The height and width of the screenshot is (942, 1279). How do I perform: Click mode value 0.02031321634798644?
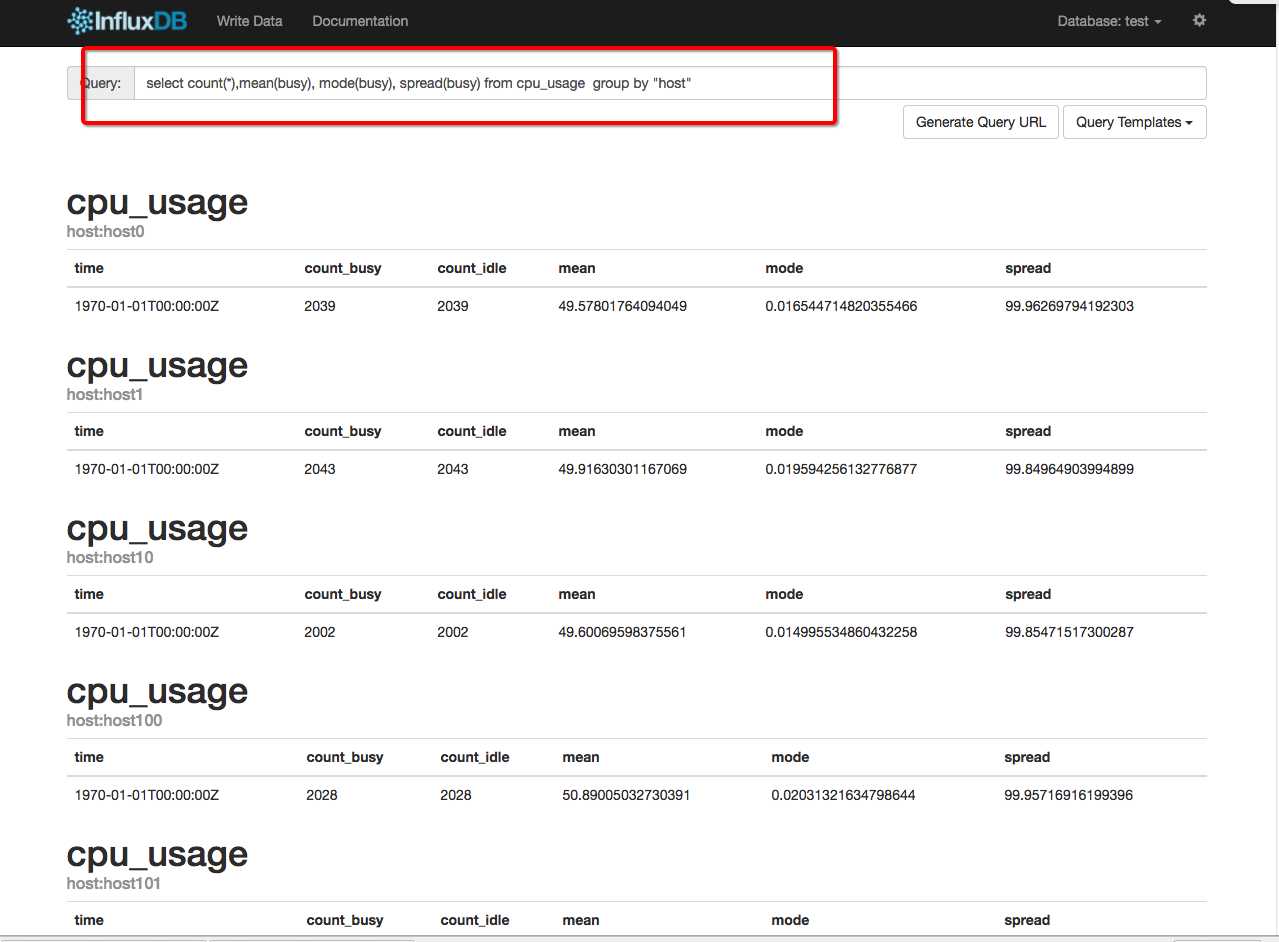tap(843, 796)
